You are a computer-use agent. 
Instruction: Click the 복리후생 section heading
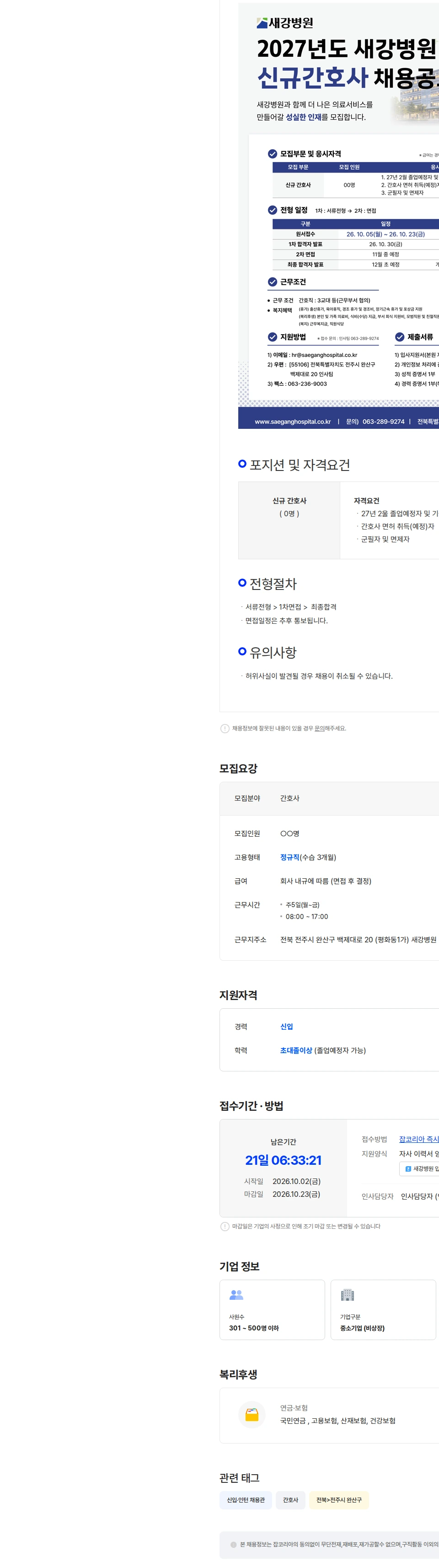(238, 1374)
